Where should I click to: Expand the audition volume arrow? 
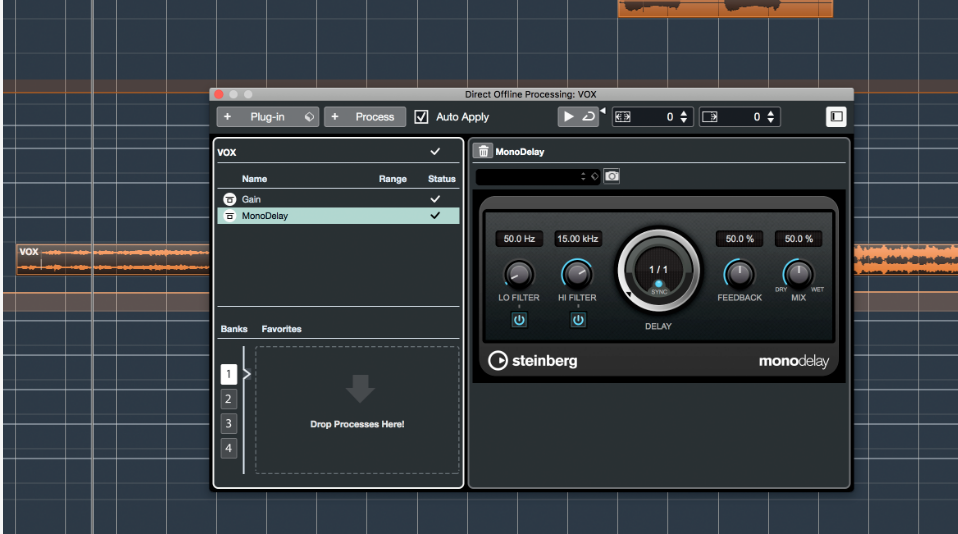pos(603,111)
